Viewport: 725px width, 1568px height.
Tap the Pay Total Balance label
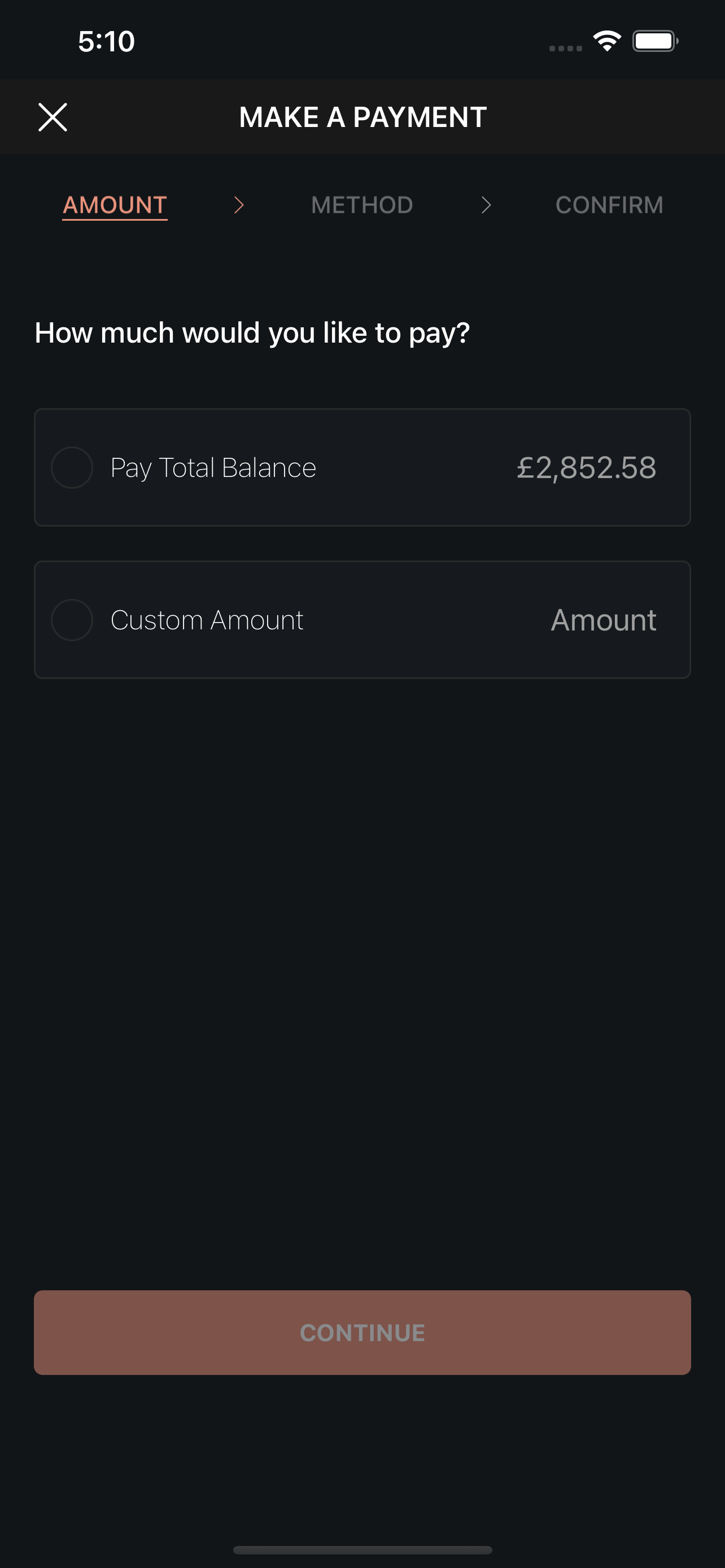pyautogui.click(x=213, y=468)
